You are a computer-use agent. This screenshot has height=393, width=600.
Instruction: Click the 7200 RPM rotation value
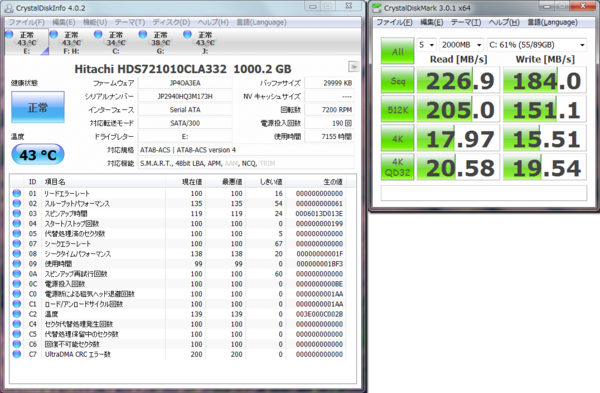pyautogui.click(x=329, y=110)
